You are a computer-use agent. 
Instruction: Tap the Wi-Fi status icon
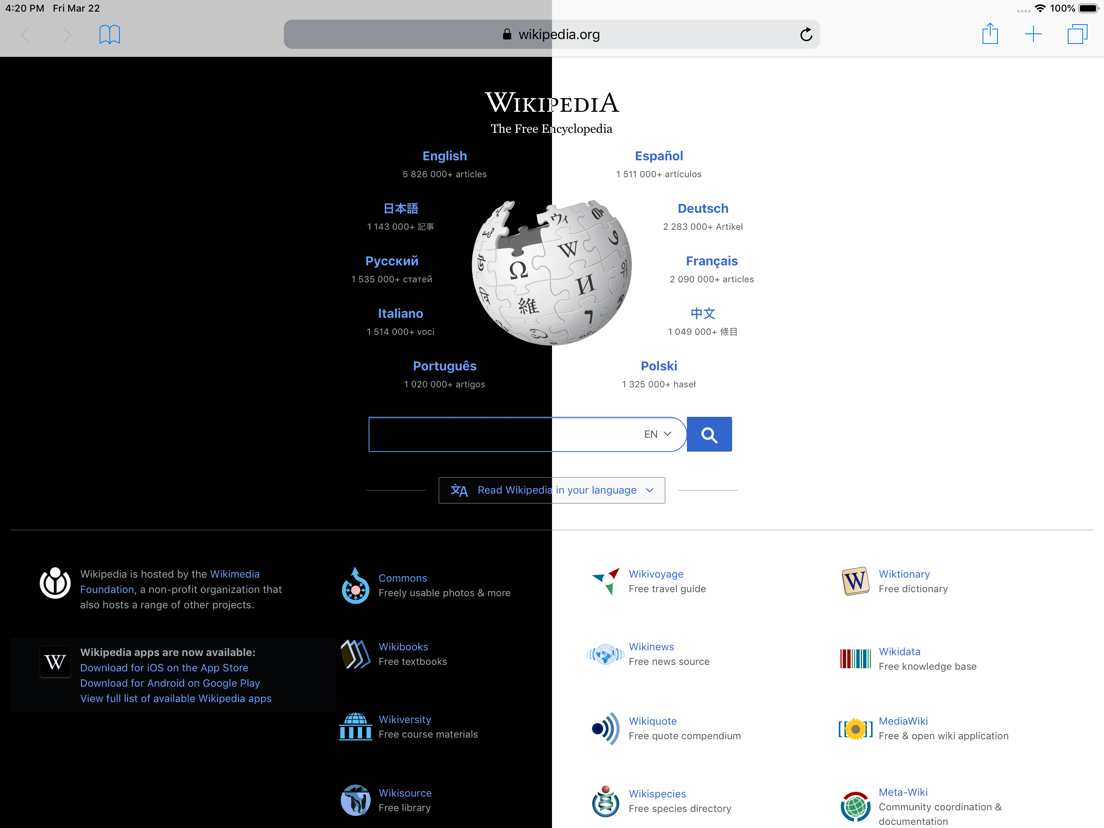coord(1040,8)
